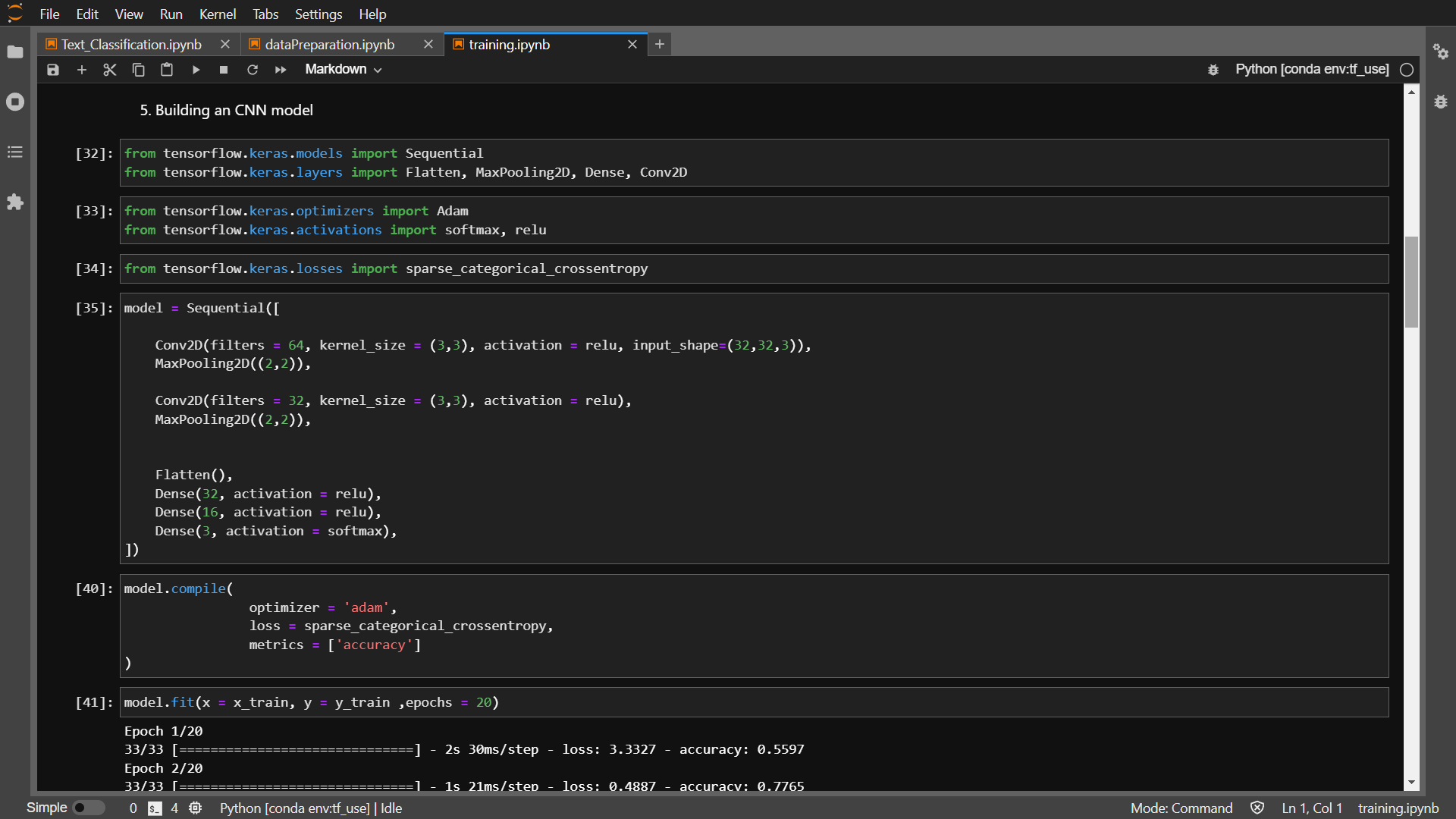Open the cell type Markdown dropdown
Screen dimensions: 1456x819
point(344,70)
